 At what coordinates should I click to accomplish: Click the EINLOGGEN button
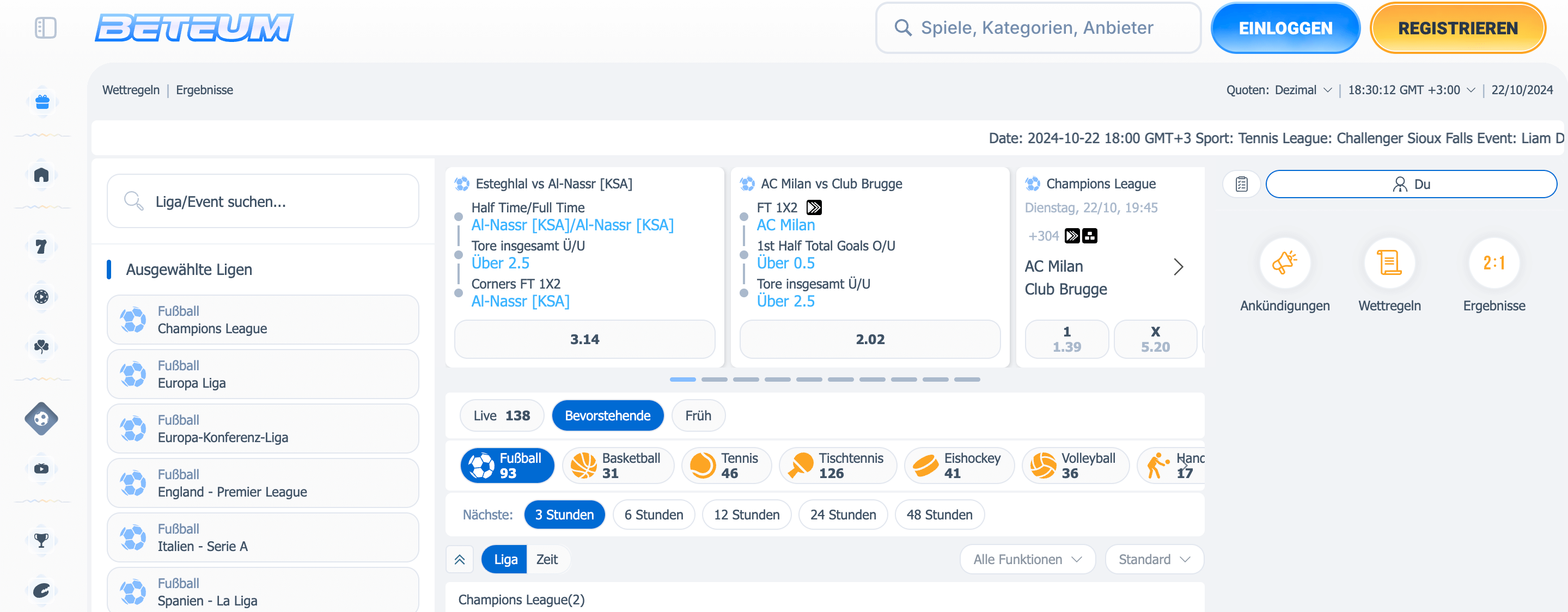1285,28
